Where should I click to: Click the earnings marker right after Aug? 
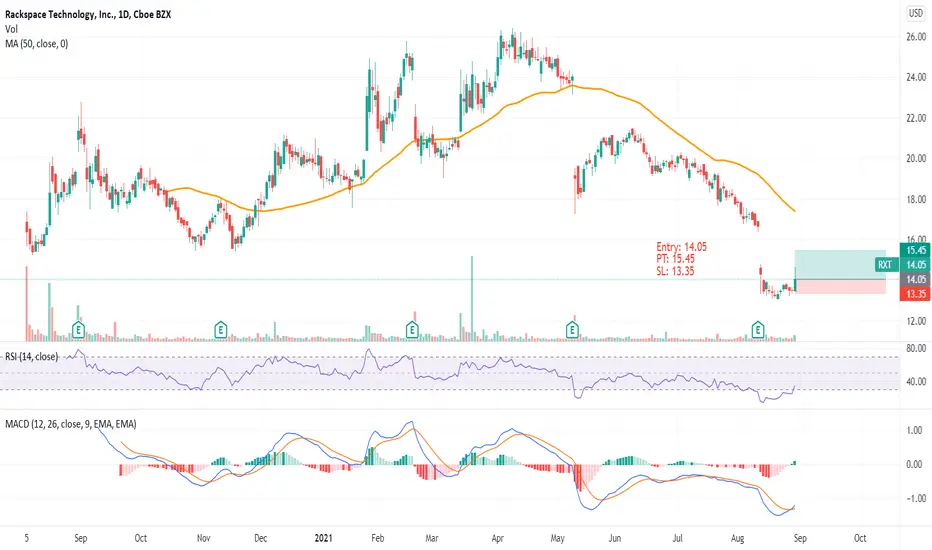pyautogui.click(x=758, y=329)
